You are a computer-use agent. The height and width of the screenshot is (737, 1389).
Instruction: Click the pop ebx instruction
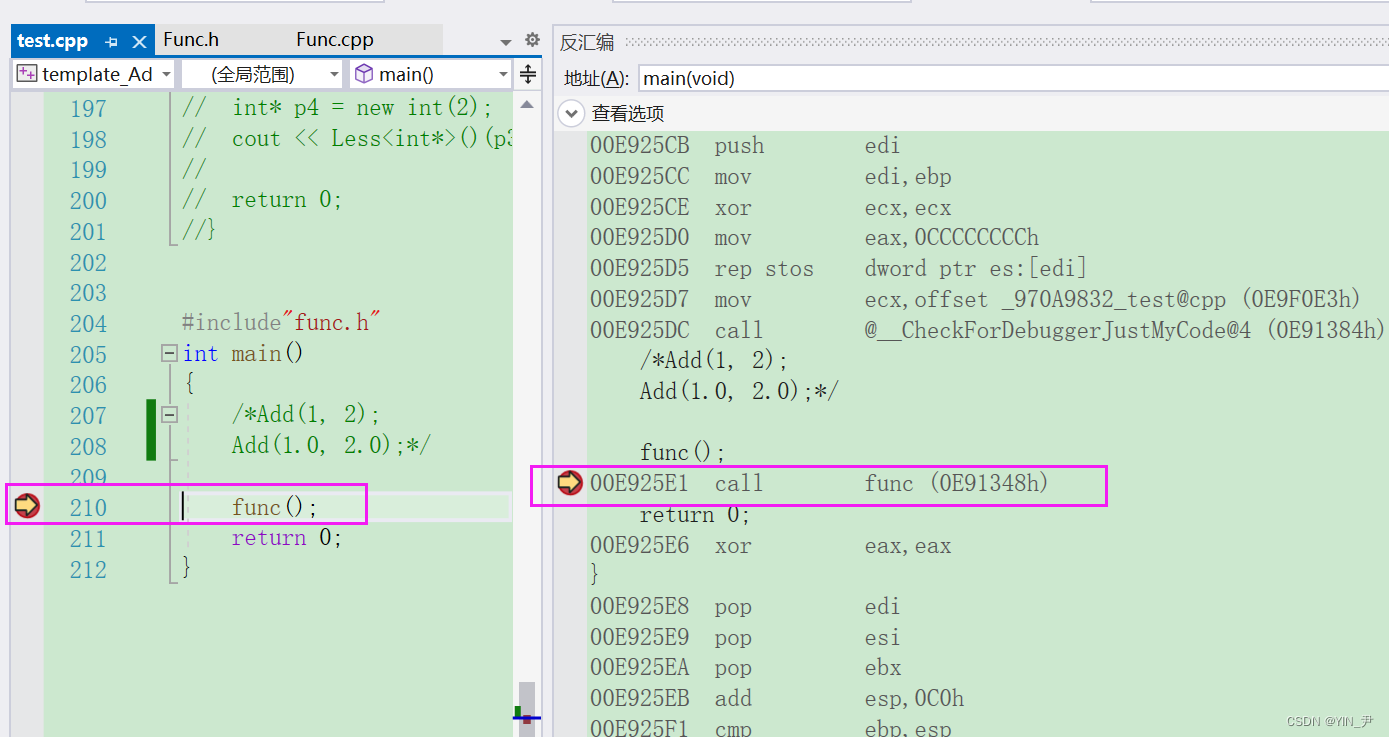[745, 668]
